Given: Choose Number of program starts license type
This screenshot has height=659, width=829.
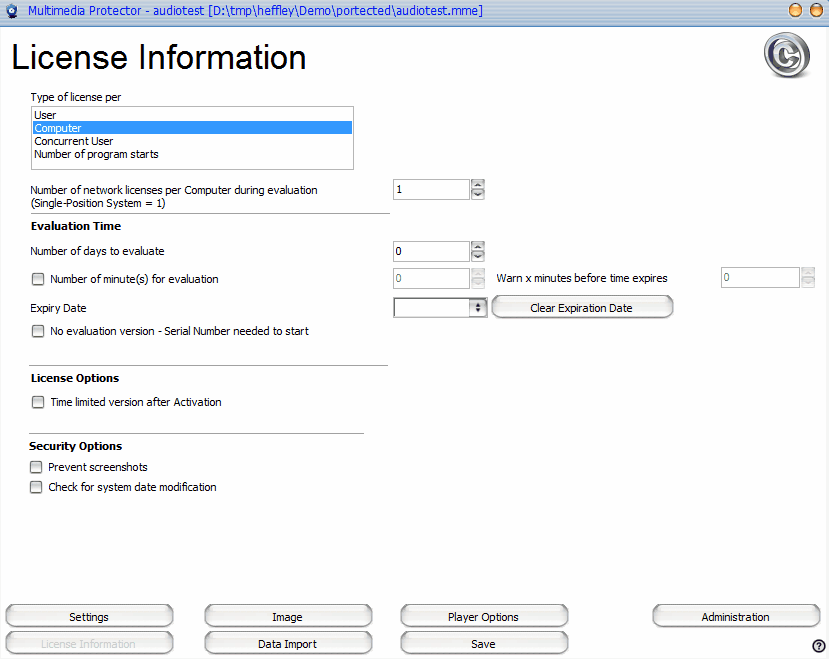Looking at the screenshot, I should pyautogui.click(x=96, y=154).
